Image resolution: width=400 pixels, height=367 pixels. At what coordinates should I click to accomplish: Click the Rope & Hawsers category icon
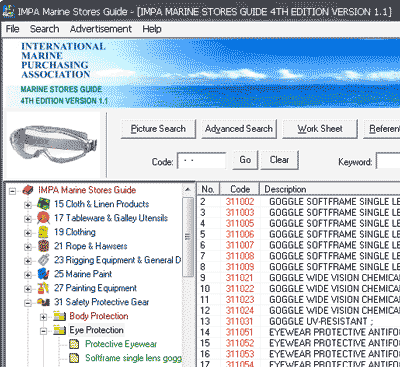(43, 246)
